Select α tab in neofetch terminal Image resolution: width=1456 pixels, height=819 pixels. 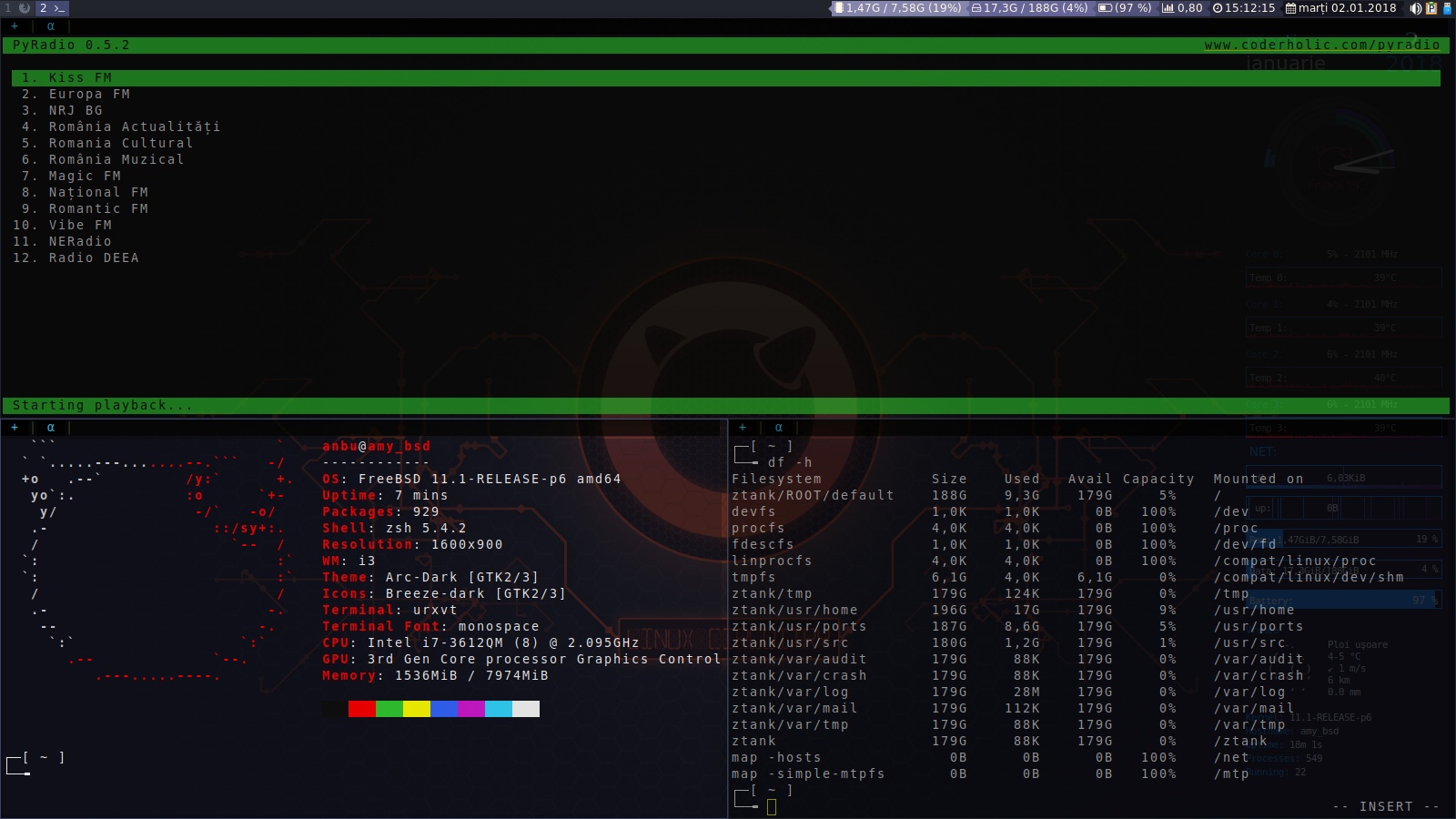(51, 427)
